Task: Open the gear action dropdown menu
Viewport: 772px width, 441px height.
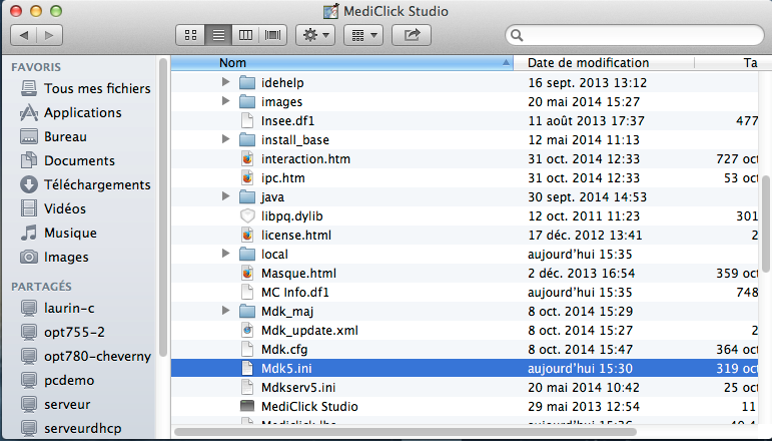Action: pyautogui.click(x=315, y=35)
